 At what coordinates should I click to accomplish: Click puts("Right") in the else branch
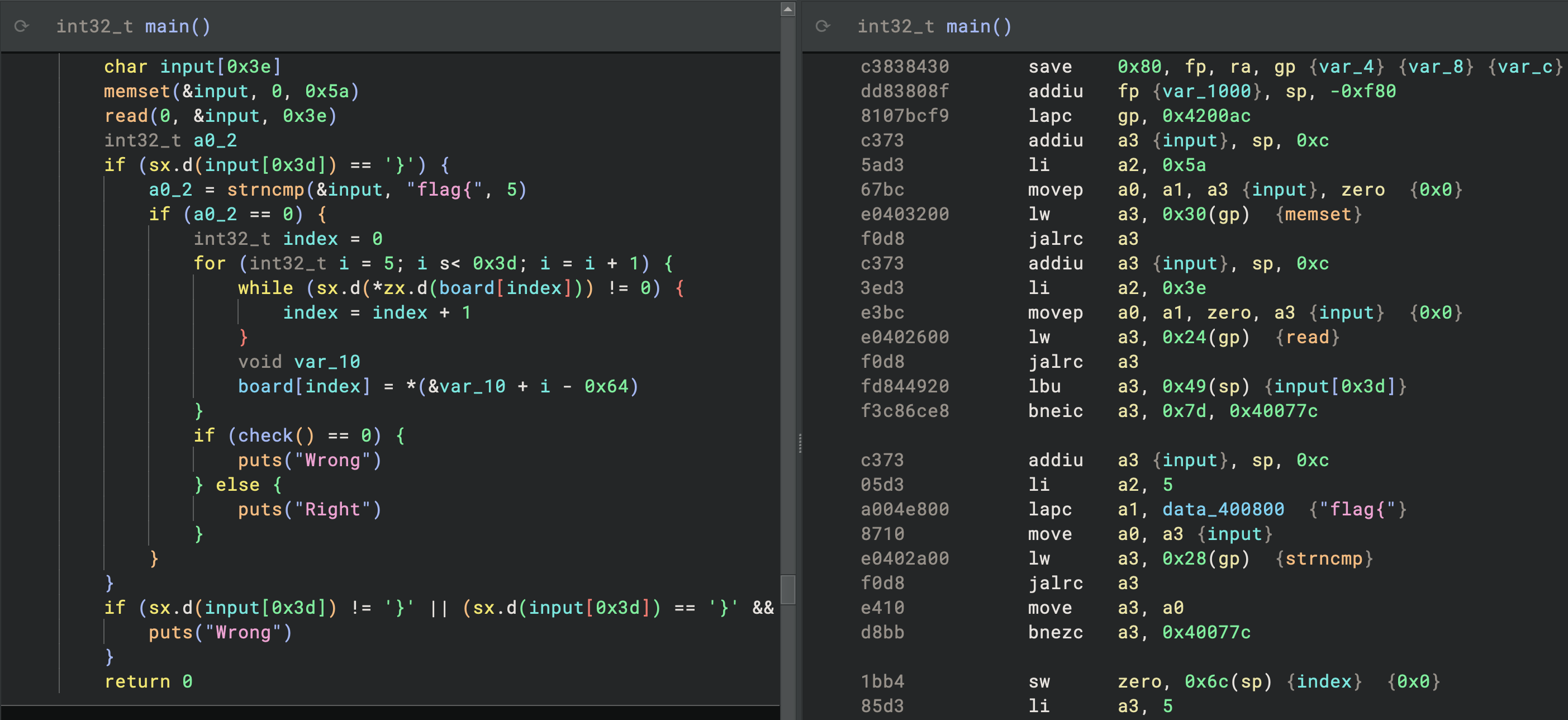[309, 509]
